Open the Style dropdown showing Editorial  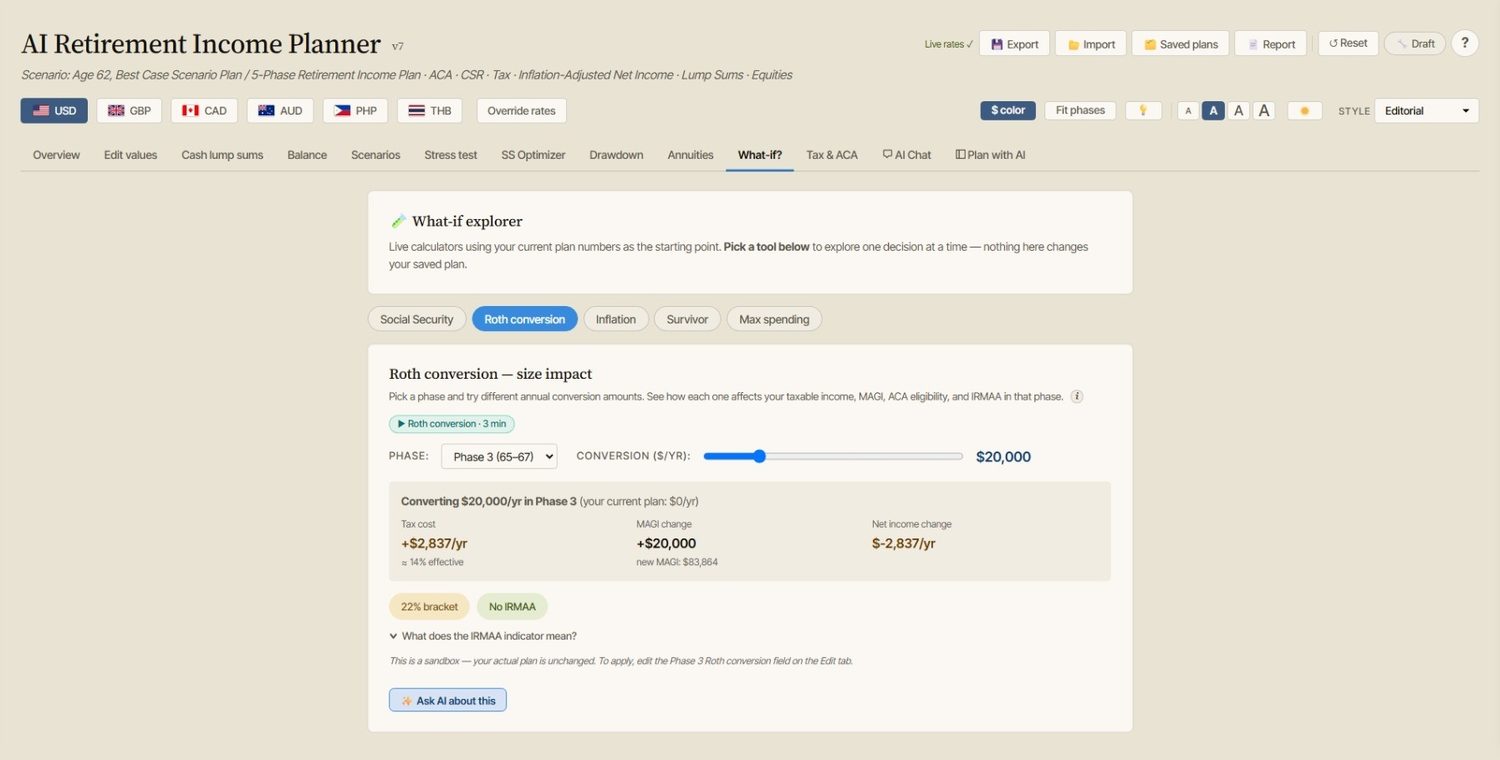pyautogui.click(x=1426, y=111)
